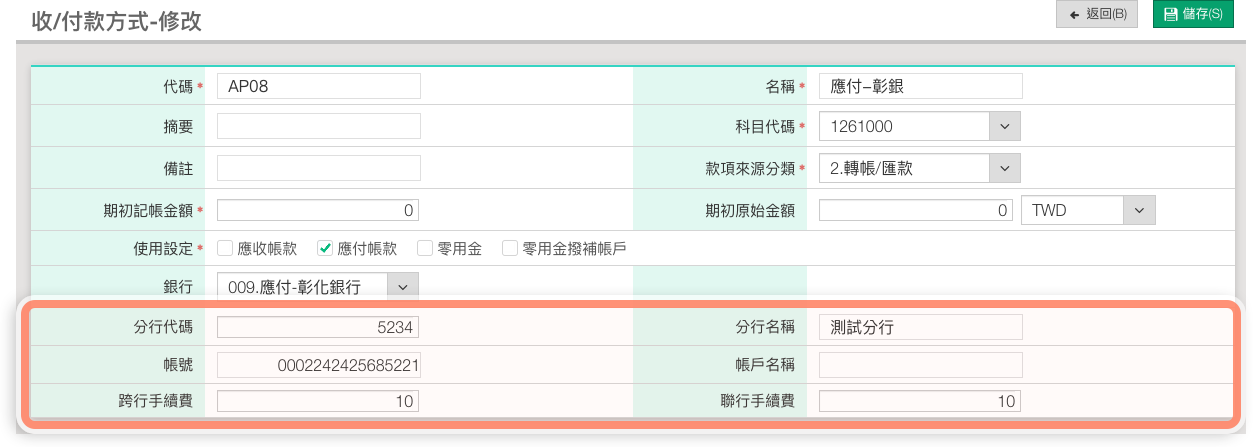Click the 儲存(S) save button
1257x447 pixels.
(1193, 14)
